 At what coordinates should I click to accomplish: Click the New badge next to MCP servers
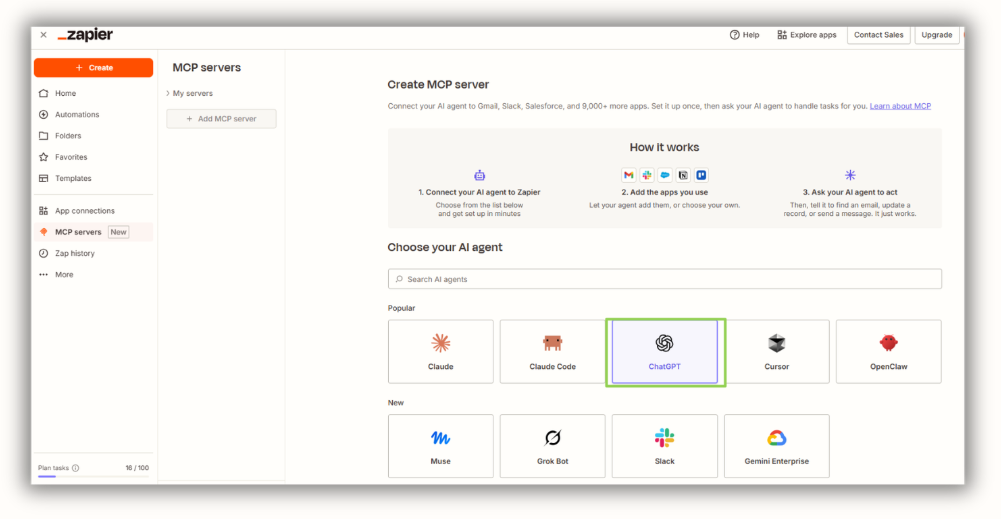[x=119, y=232]
